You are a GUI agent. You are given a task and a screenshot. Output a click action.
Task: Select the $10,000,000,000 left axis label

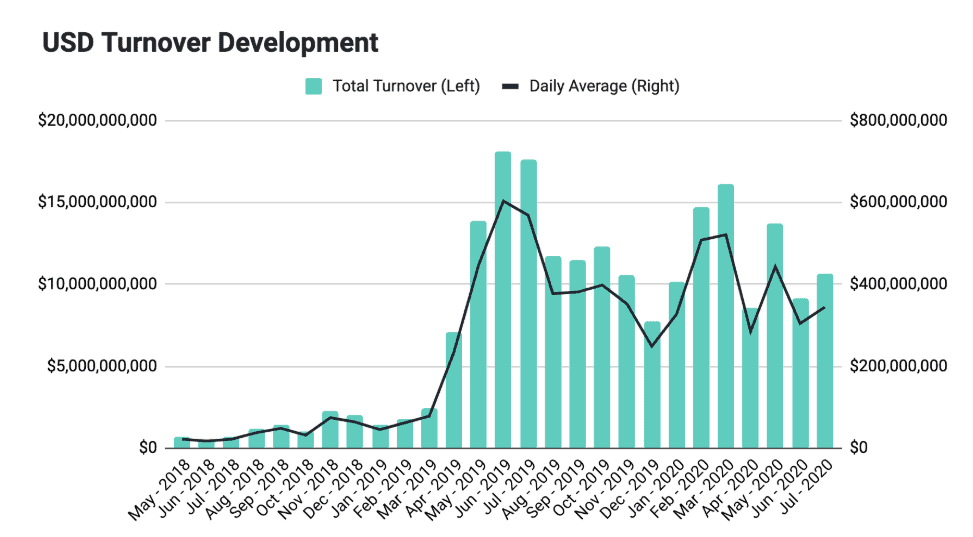pyautogui.click(x=97, y=284)
